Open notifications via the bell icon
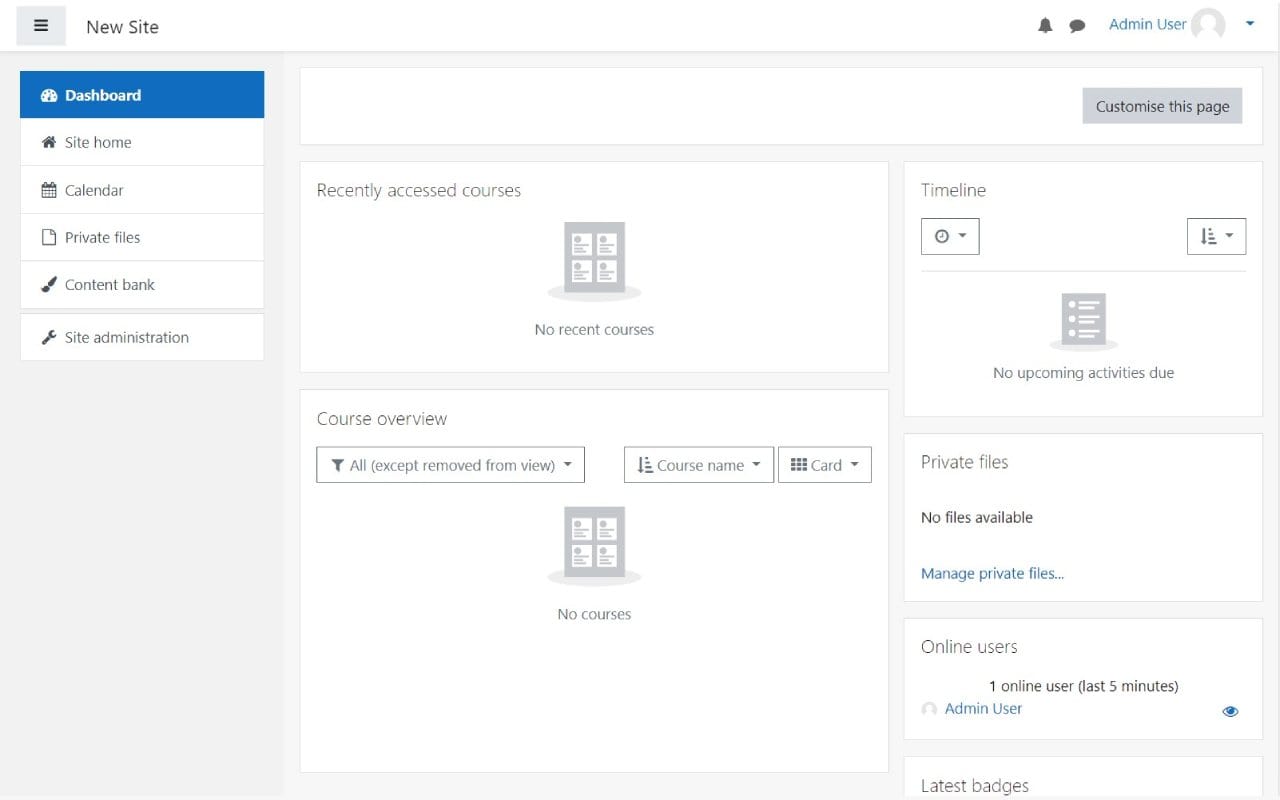 click(1045, 26)
